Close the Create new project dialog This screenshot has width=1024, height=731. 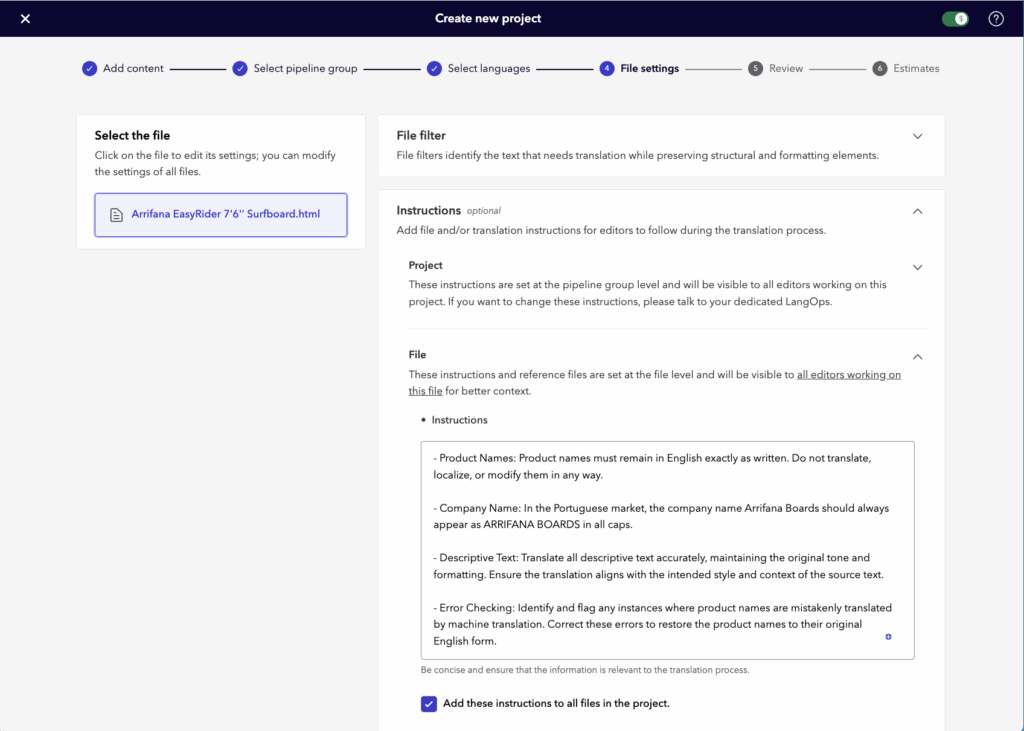pos(25,19)
